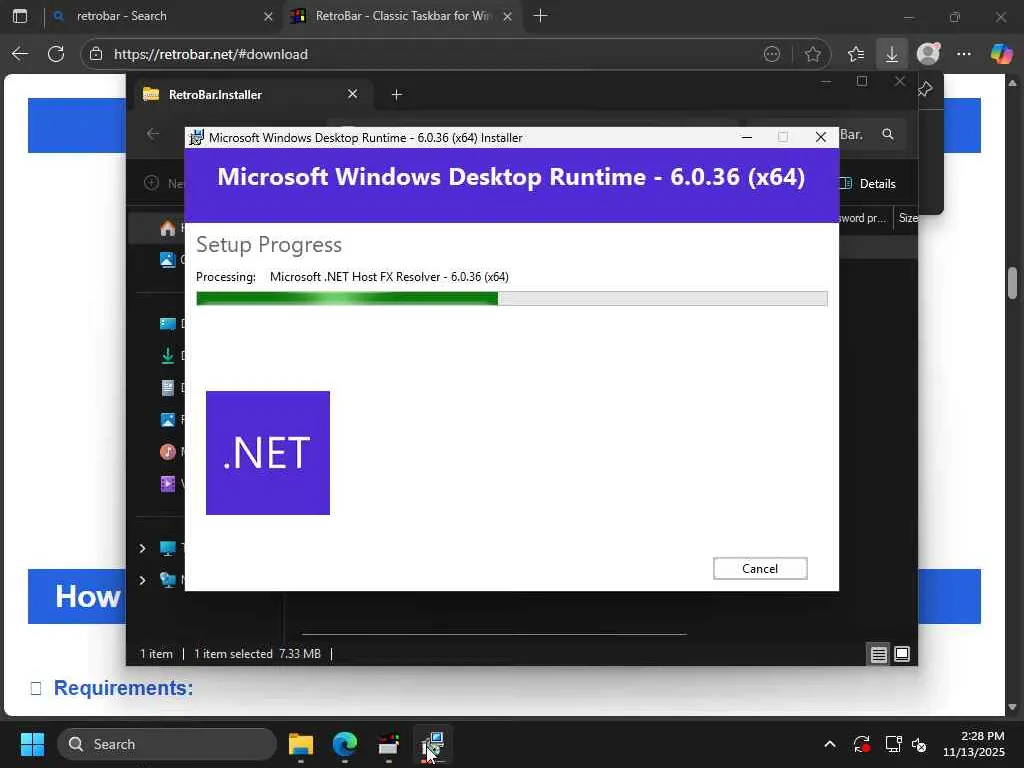Open the Windows Start menu
Image resolution: width=1024 pixels, height=768 pixels.
pyautogui.click(x=32, y=744)
